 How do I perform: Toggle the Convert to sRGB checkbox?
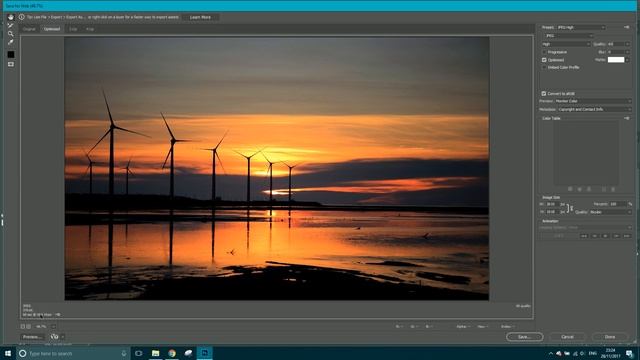click(x=544, y=93)
